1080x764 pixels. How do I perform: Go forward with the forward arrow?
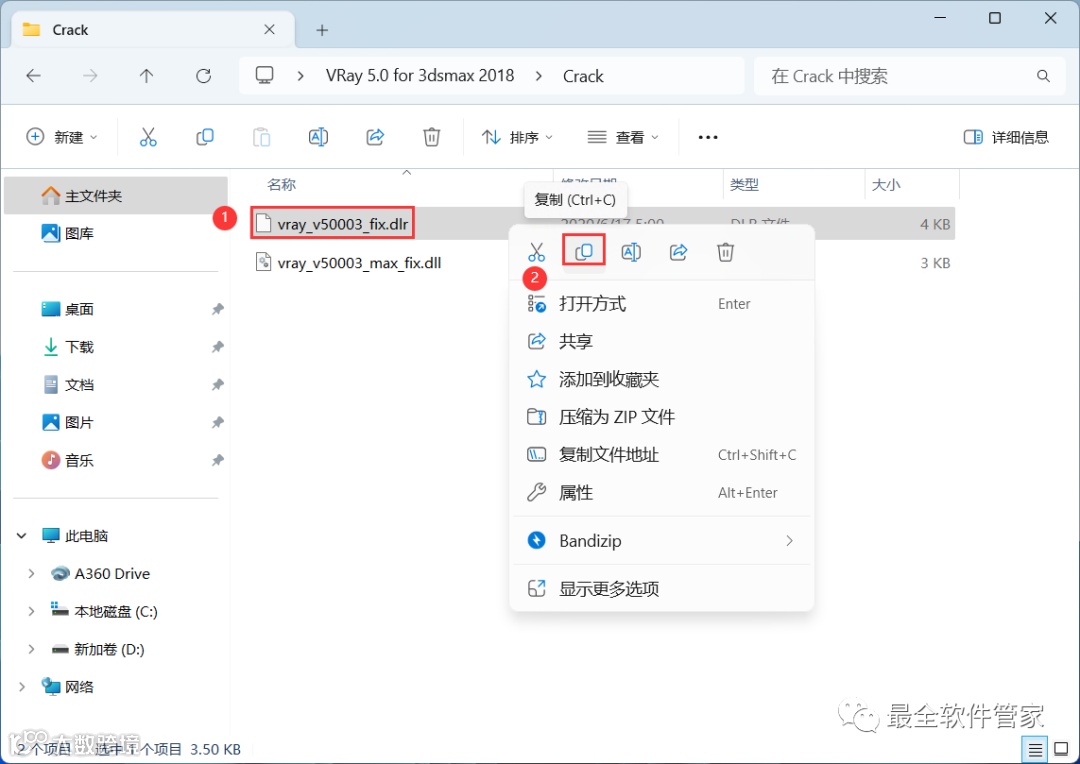90,76
